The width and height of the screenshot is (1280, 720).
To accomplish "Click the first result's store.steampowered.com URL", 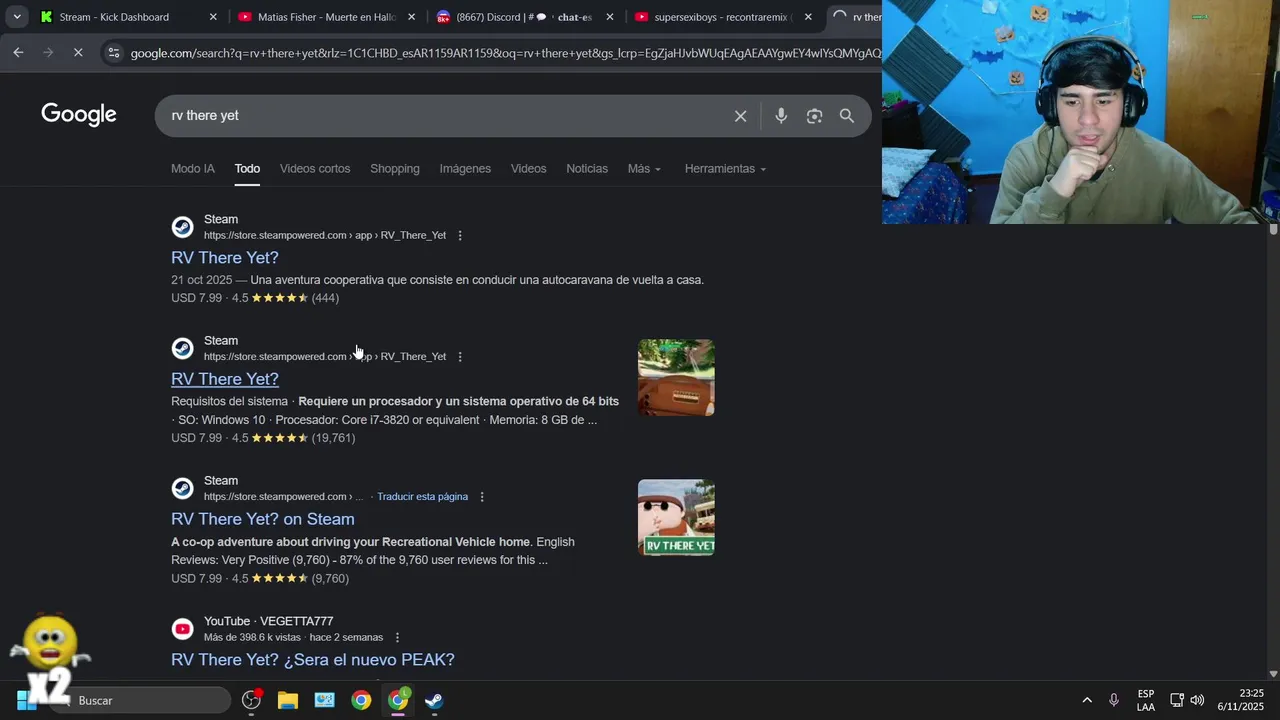I will [x=325, y=236].
